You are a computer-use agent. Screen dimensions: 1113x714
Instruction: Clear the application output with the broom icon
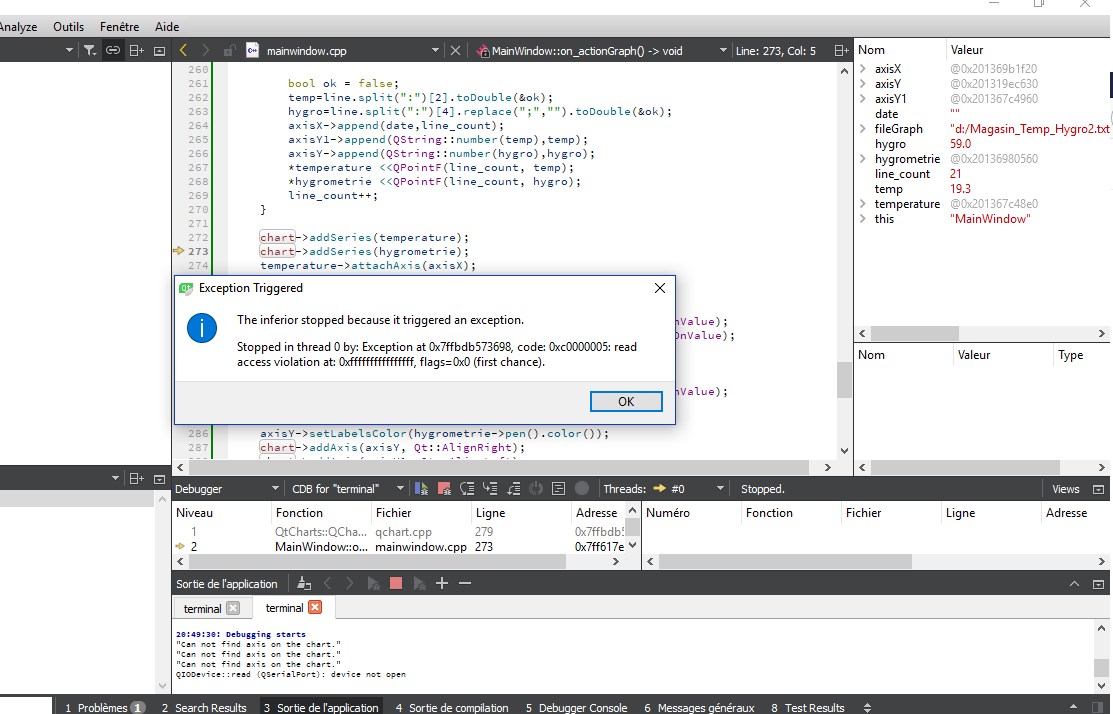(x=304, y=582)
